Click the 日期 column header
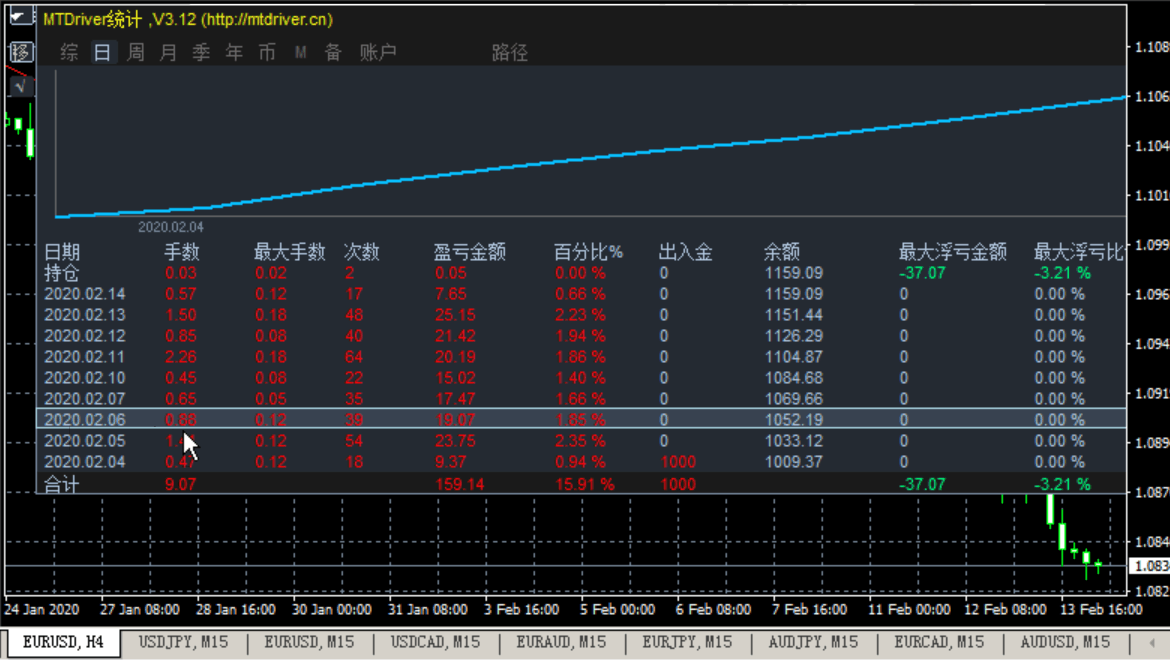Screen dimensions: 1170x660 62,252
